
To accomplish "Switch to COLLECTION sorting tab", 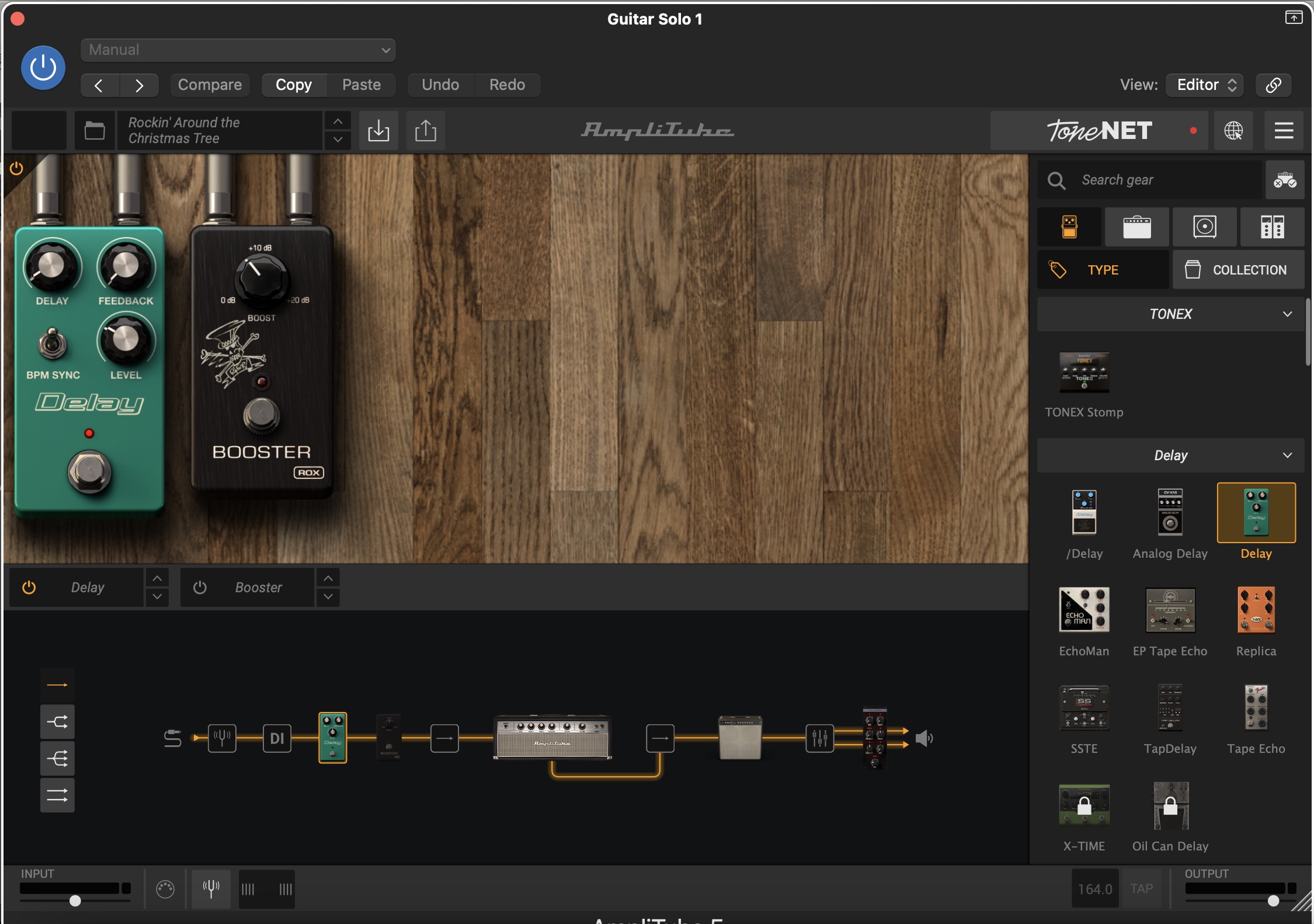I will (x=1238, y=270).
